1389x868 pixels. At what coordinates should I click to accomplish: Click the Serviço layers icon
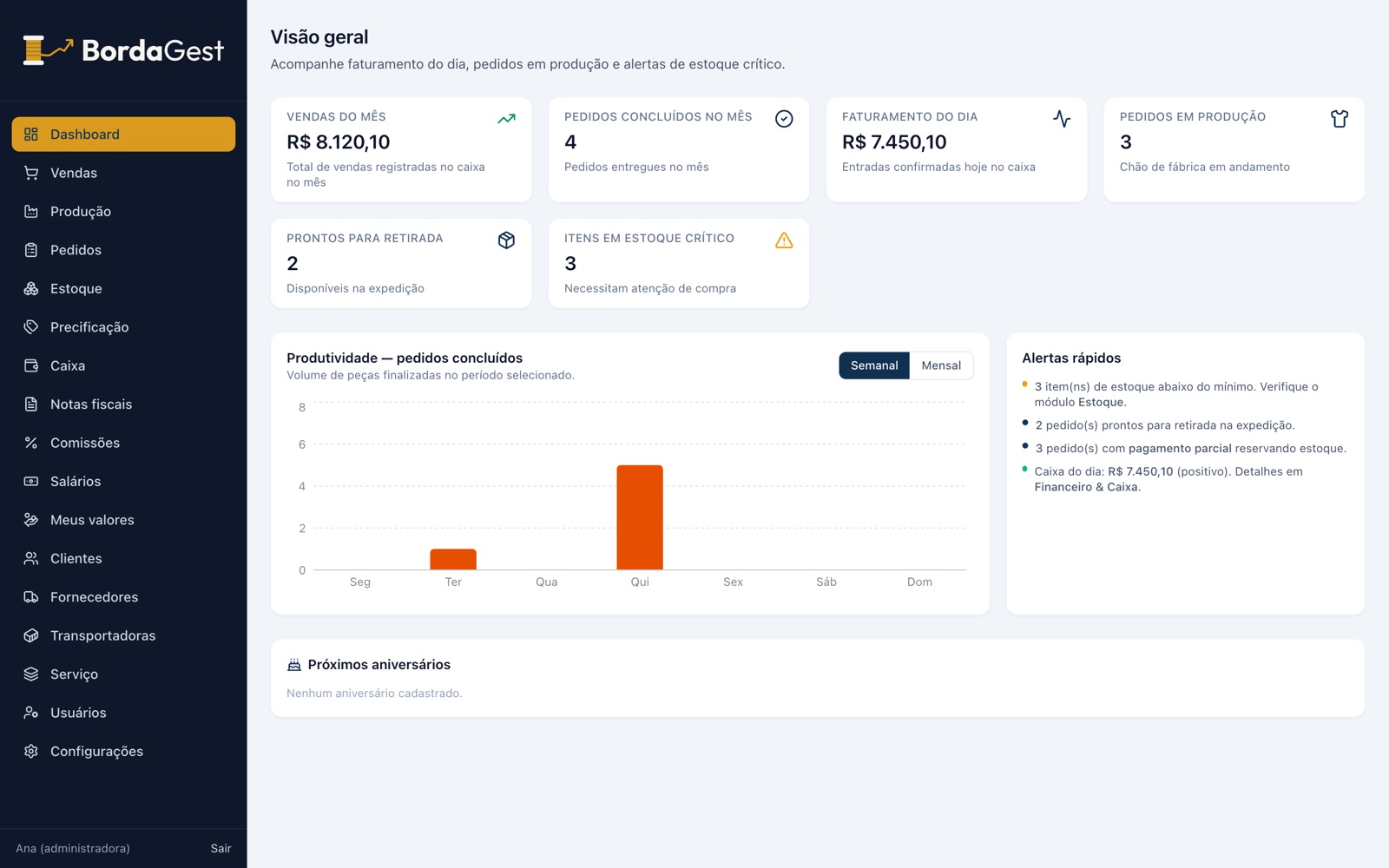31,674
